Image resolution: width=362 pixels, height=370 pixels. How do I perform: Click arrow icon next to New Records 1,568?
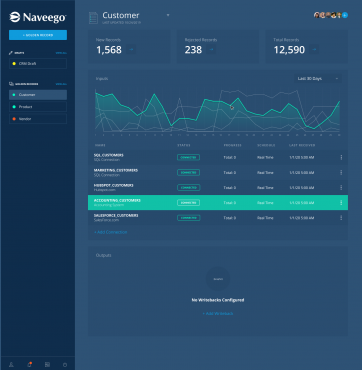[x=131, y=50]
